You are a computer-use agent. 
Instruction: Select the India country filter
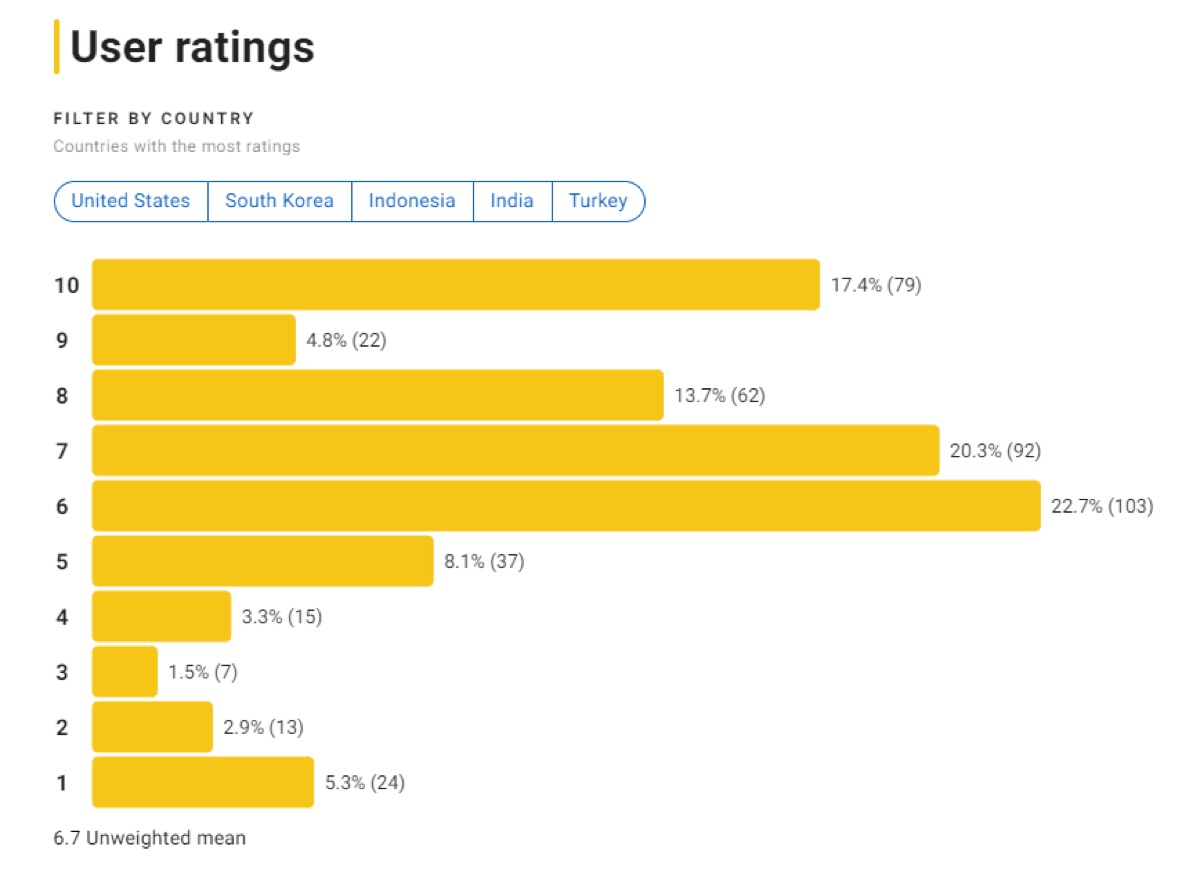point(511,201)
